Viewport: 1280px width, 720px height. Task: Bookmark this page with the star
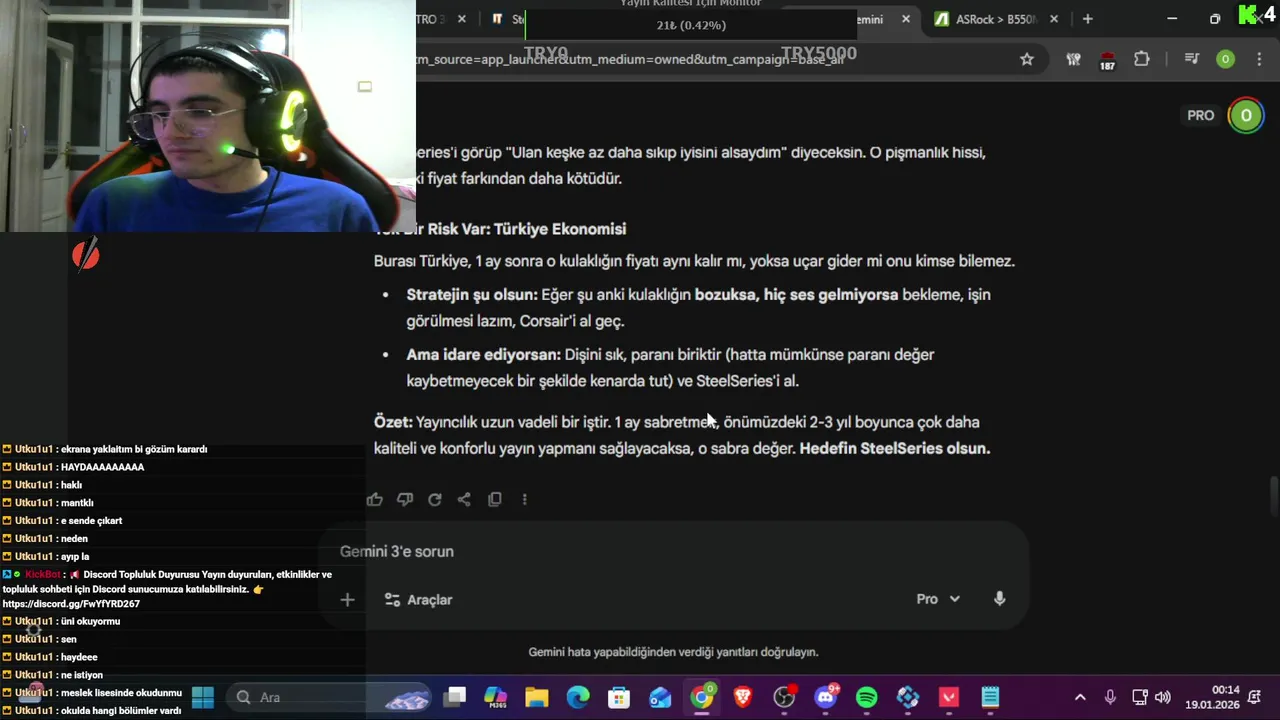pos(1027,59)
